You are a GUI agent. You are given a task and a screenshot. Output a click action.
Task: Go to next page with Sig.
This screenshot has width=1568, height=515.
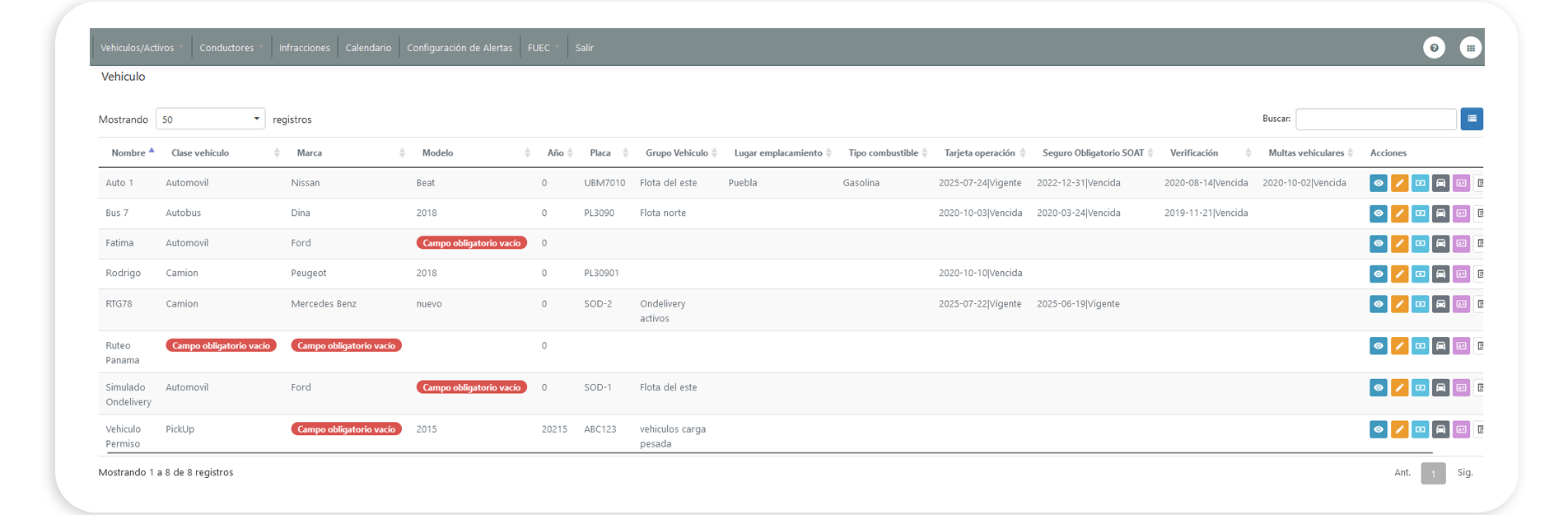pos(1465,473)
